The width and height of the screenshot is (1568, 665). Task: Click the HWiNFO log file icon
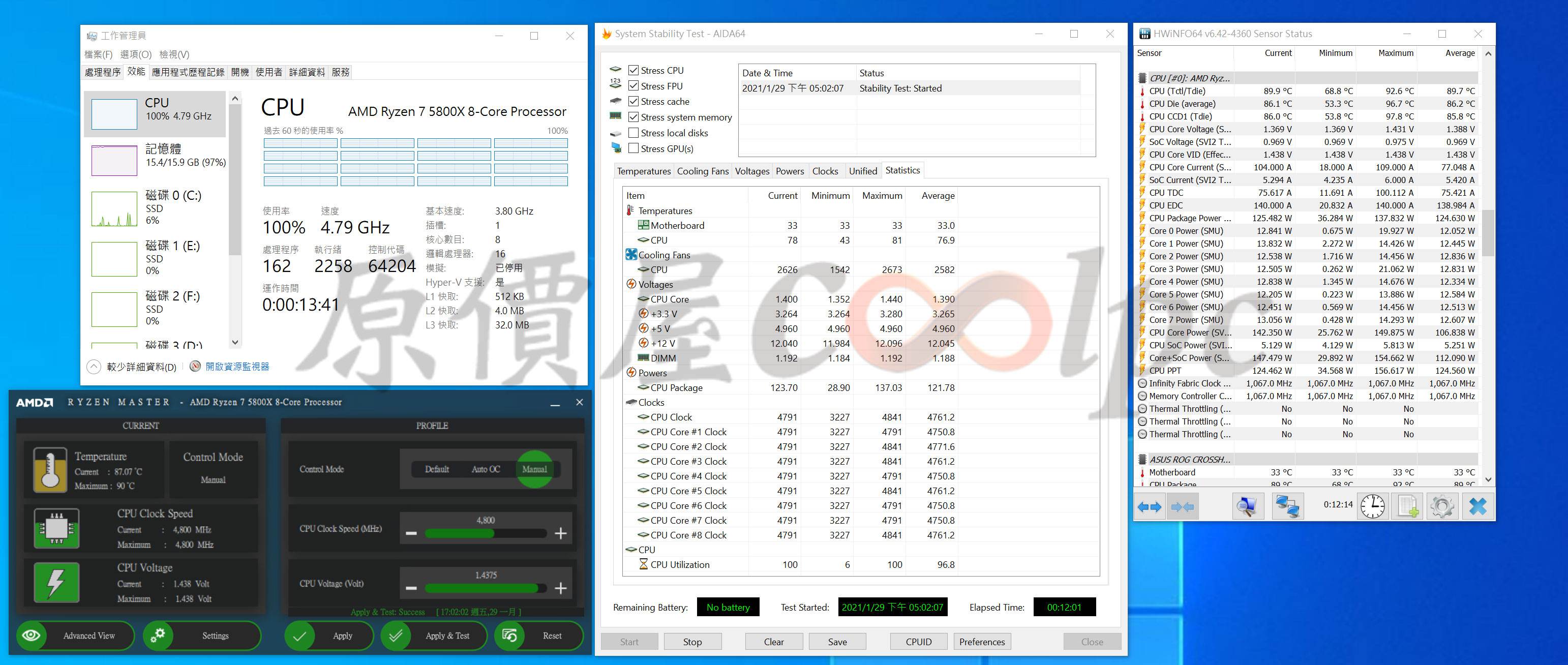1407,506
